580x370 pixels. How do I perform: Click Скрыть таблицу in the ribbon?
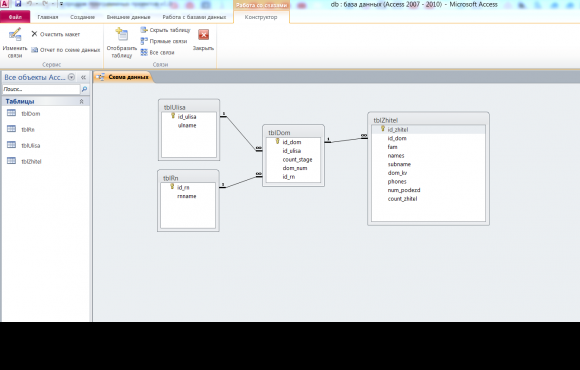tap(165, 30)
